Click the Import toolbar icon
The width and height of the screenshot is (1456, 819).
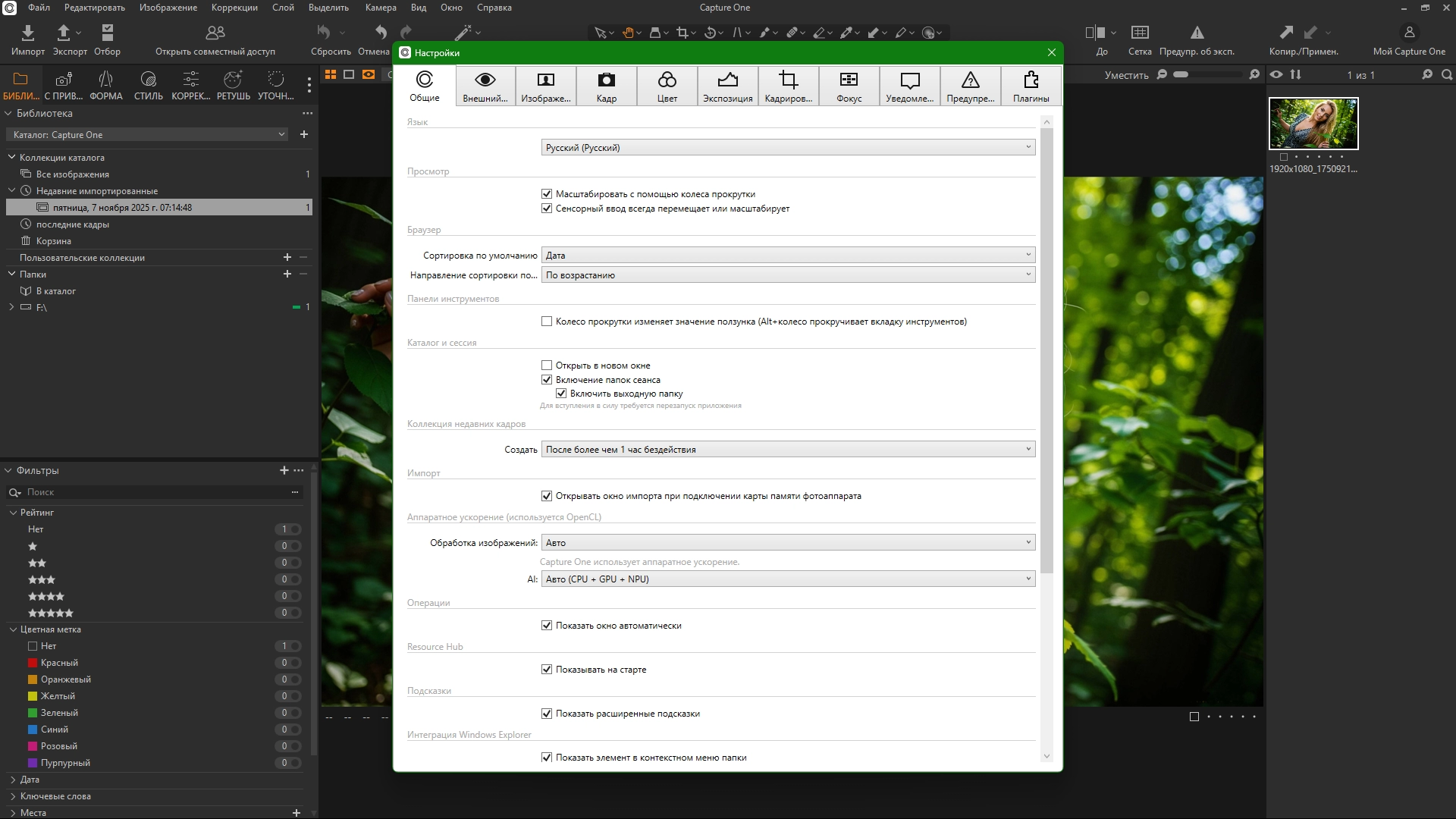(x=27, y=33)
